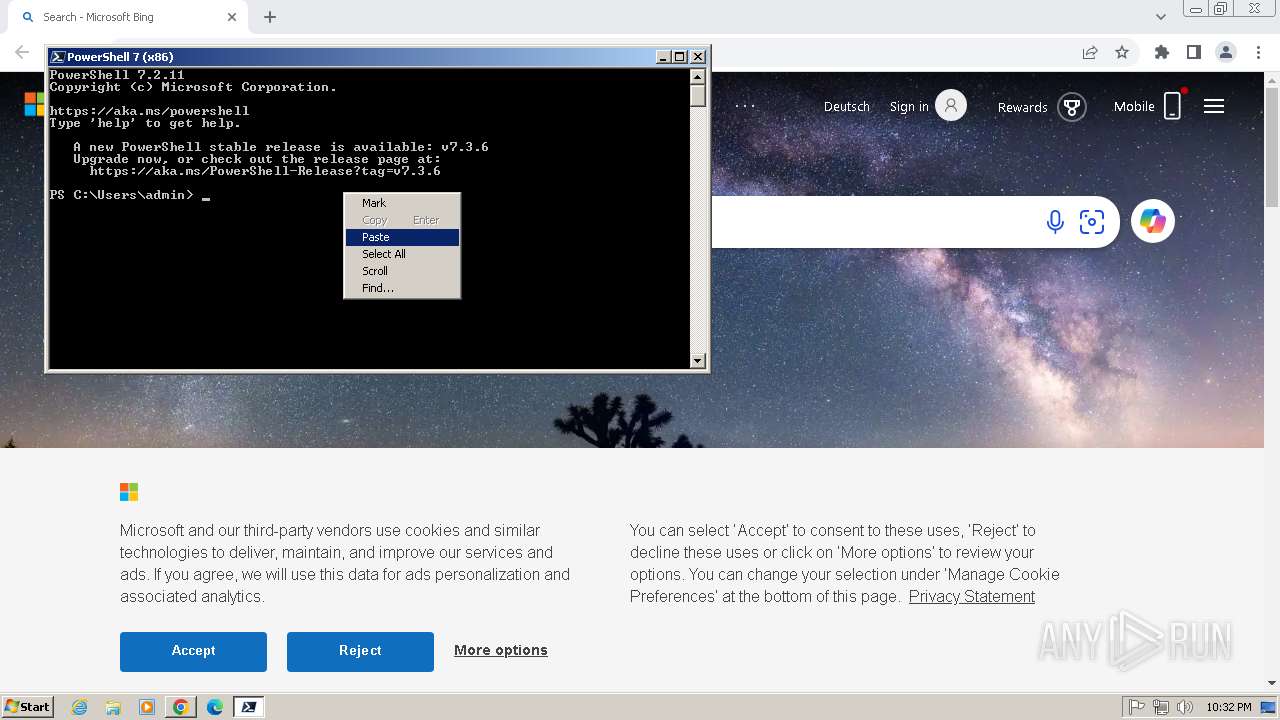Toggle Chrome side panel icon
1280x720 pixels.
[x=1193, y=53]
